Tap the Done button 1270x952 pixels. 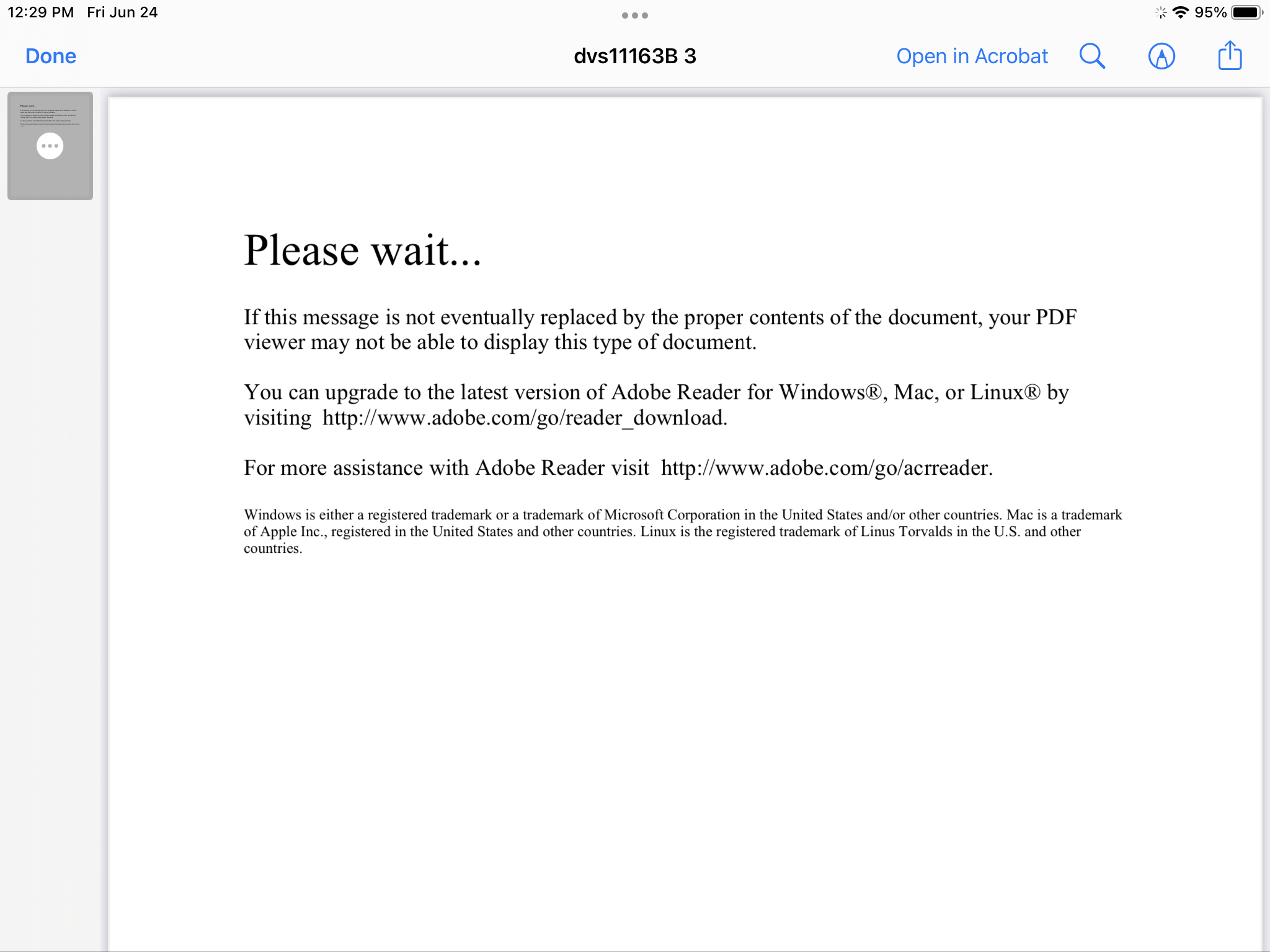[x=50, y=56]
